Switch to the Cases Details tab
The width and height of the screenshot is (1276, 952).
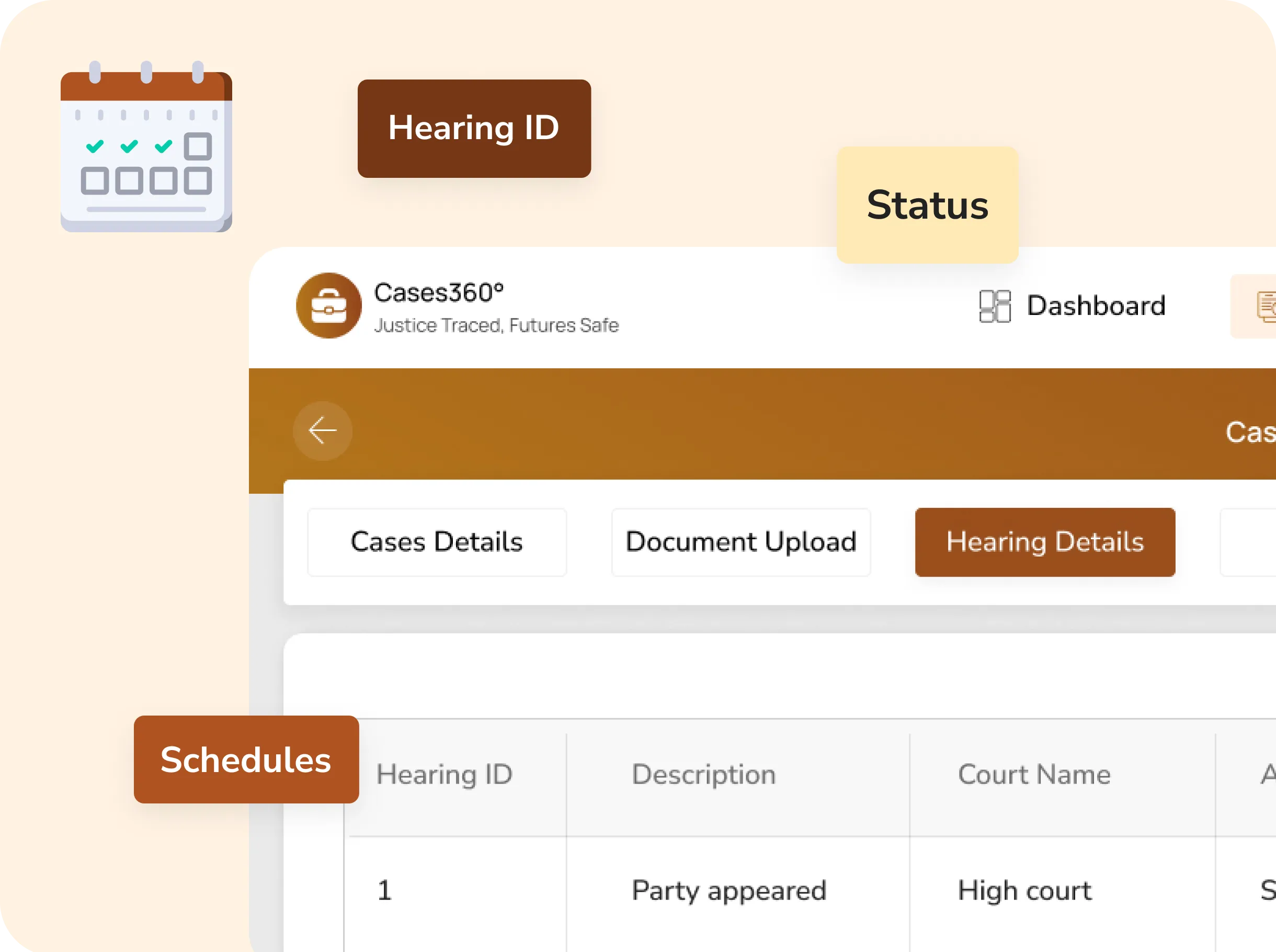pyautogui.click(x=437, y=542)
